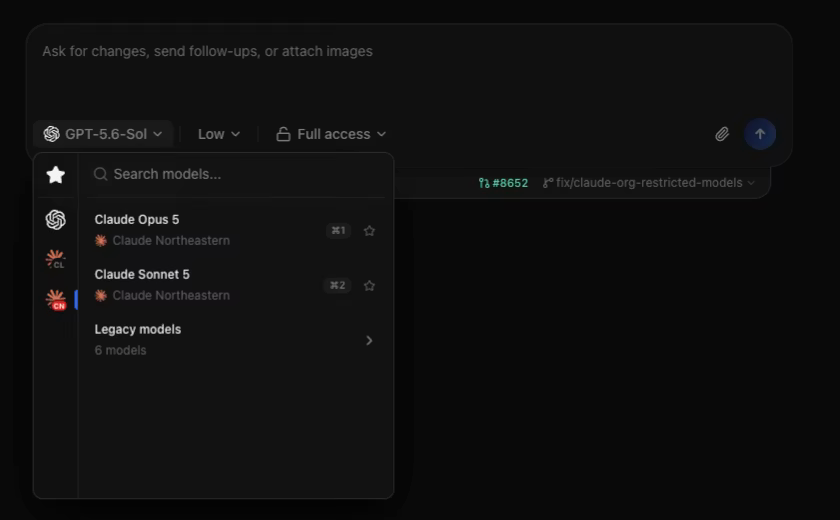Screen dimensions: 840x520
Task: Click the ⌘2 shortcut badge
Action: [x=337, y=285]
